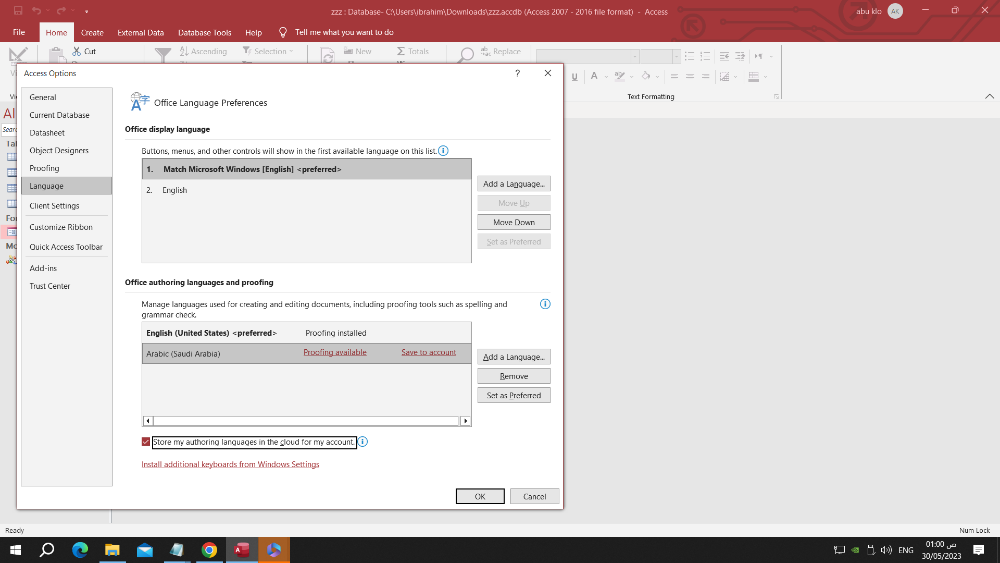Select the Trust Center category
Screen dimensions: 1000x563
(x=50, y=286)
